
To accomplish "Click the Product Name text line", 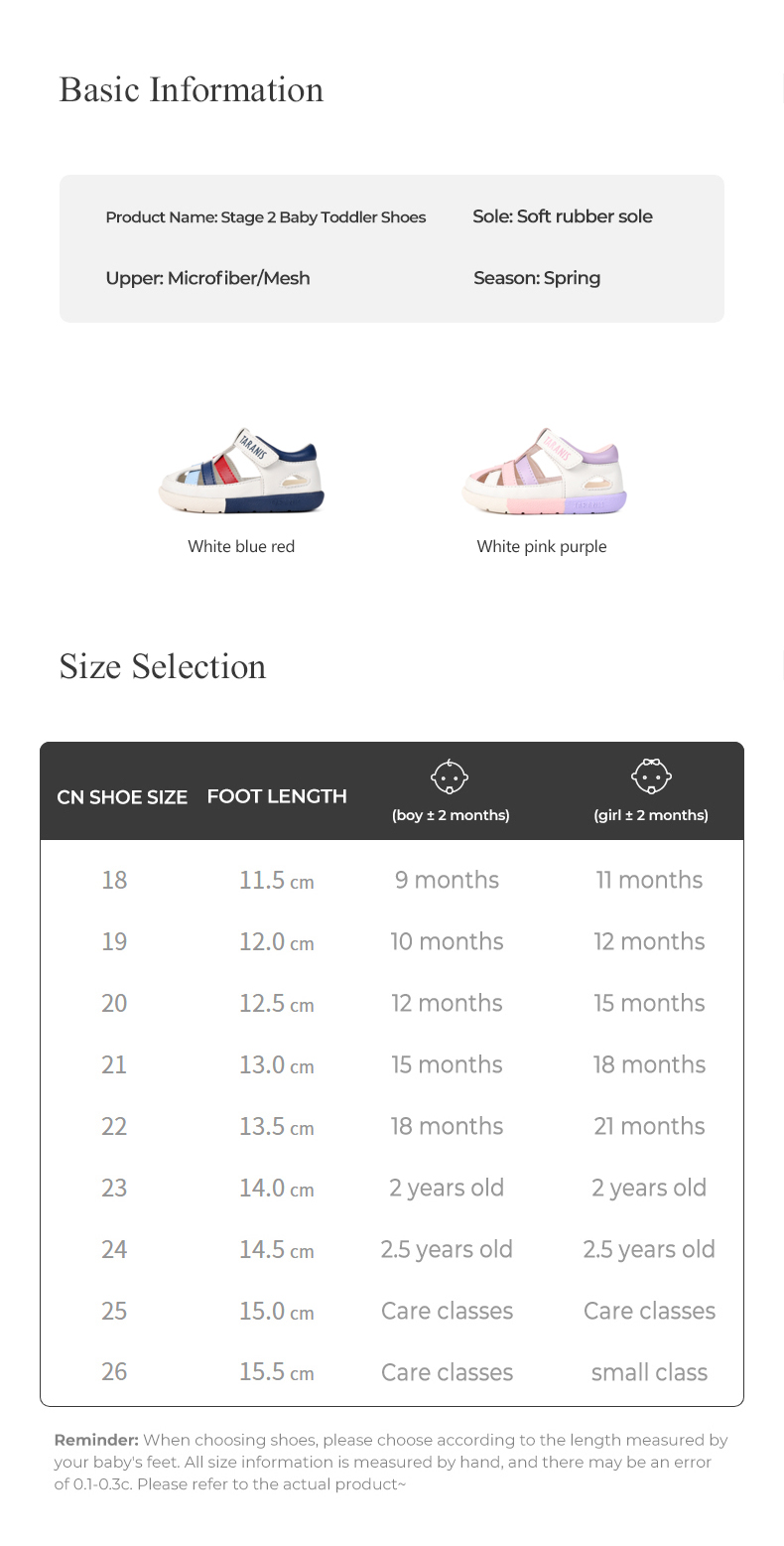I will pos(266,216).
